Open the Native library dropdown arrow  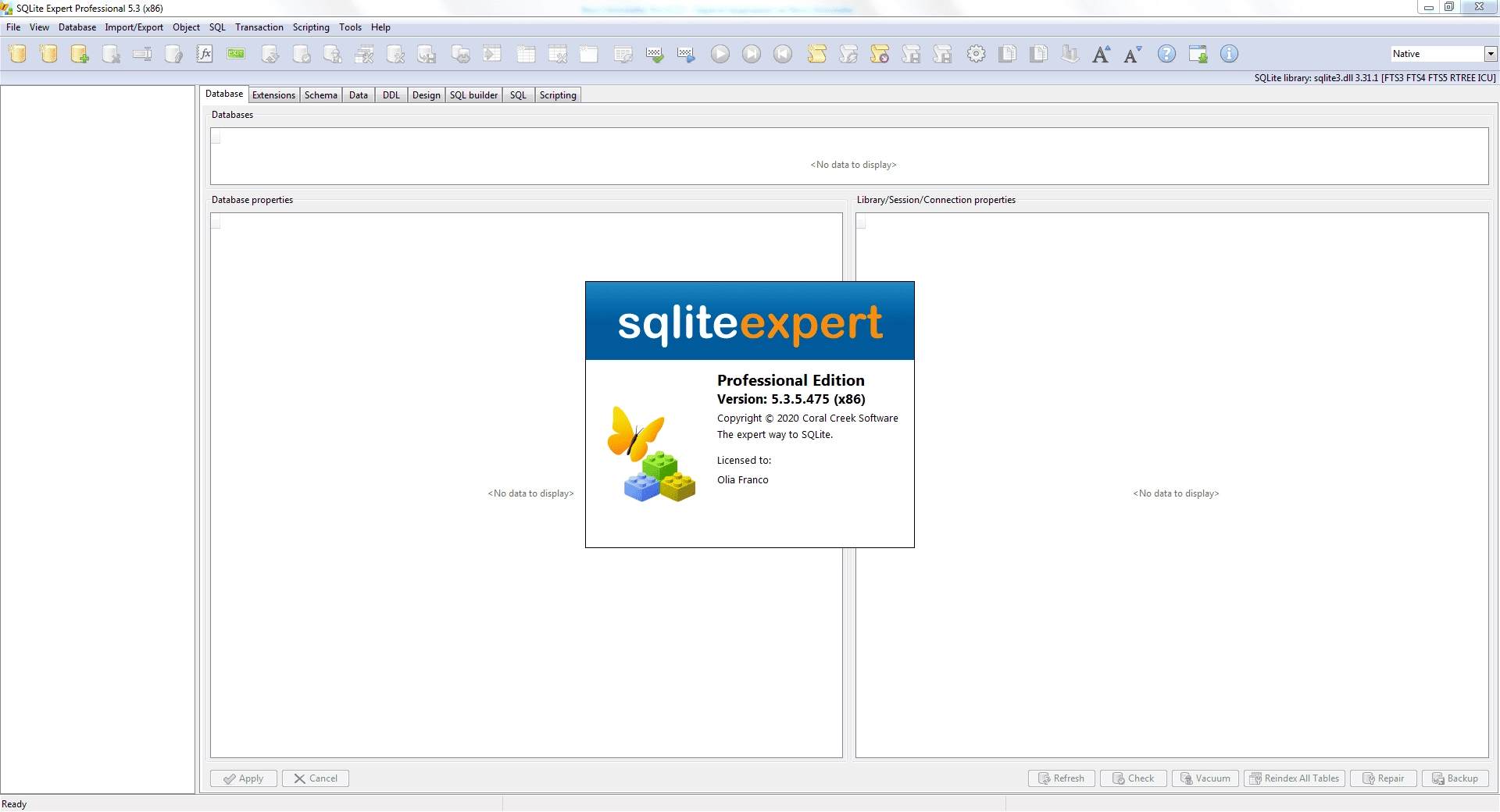[1491, 54]
